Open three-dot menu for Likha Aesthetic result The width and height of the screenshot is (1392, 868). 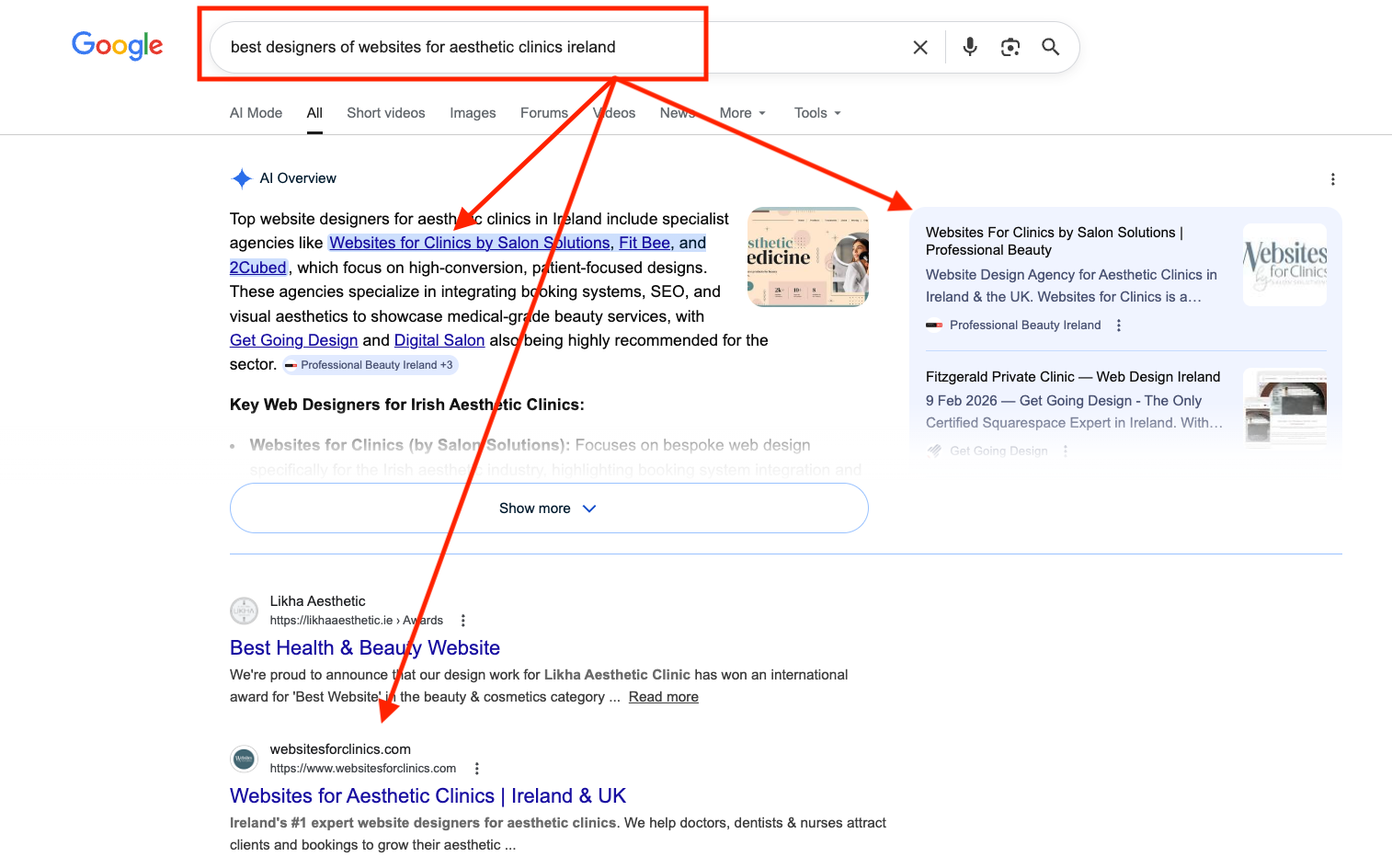coord(463,621)
